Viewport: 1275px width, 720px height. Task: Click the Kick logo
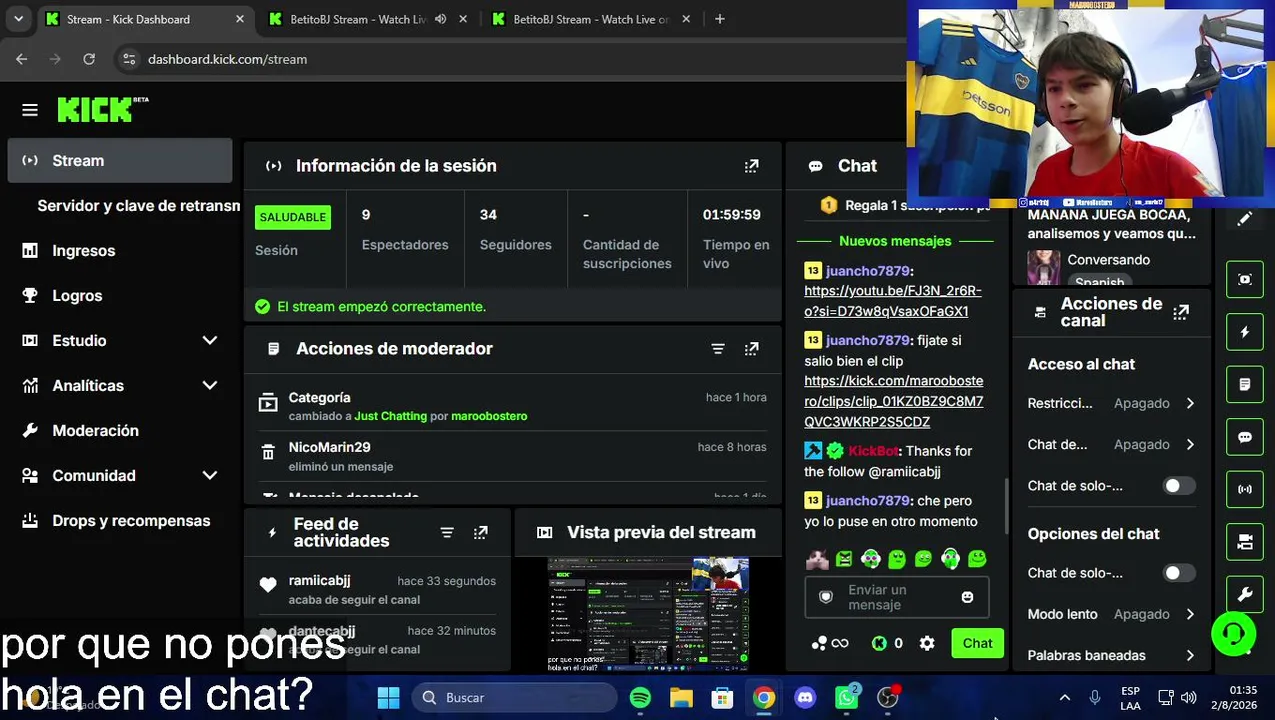[102, 110]
